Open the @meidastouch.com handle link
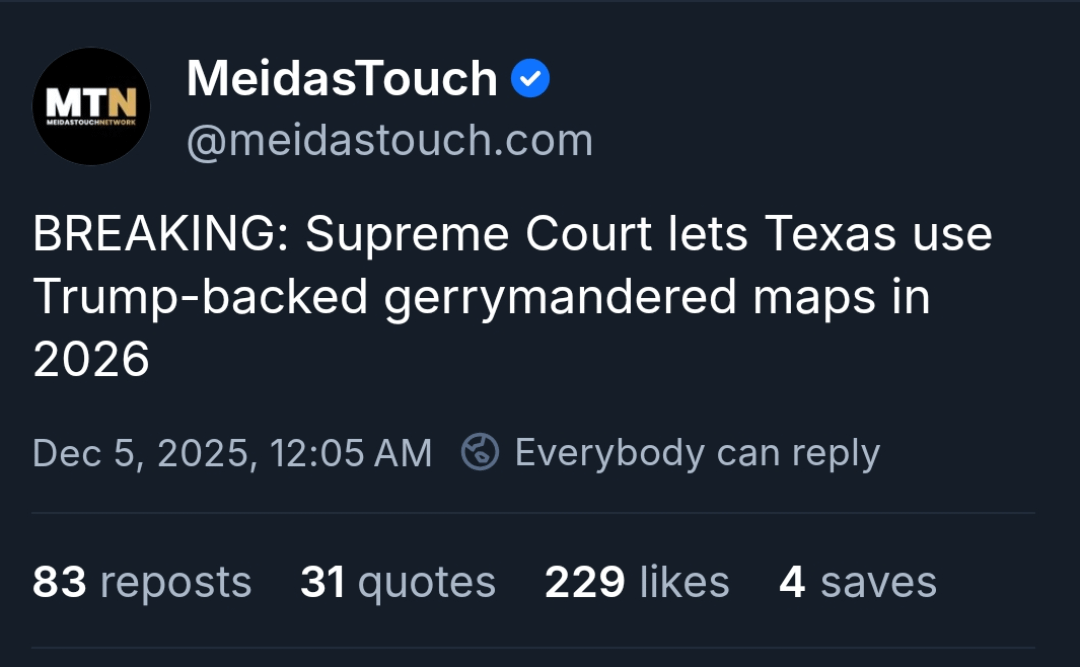The image size is (1080, 667). point(390,141)
